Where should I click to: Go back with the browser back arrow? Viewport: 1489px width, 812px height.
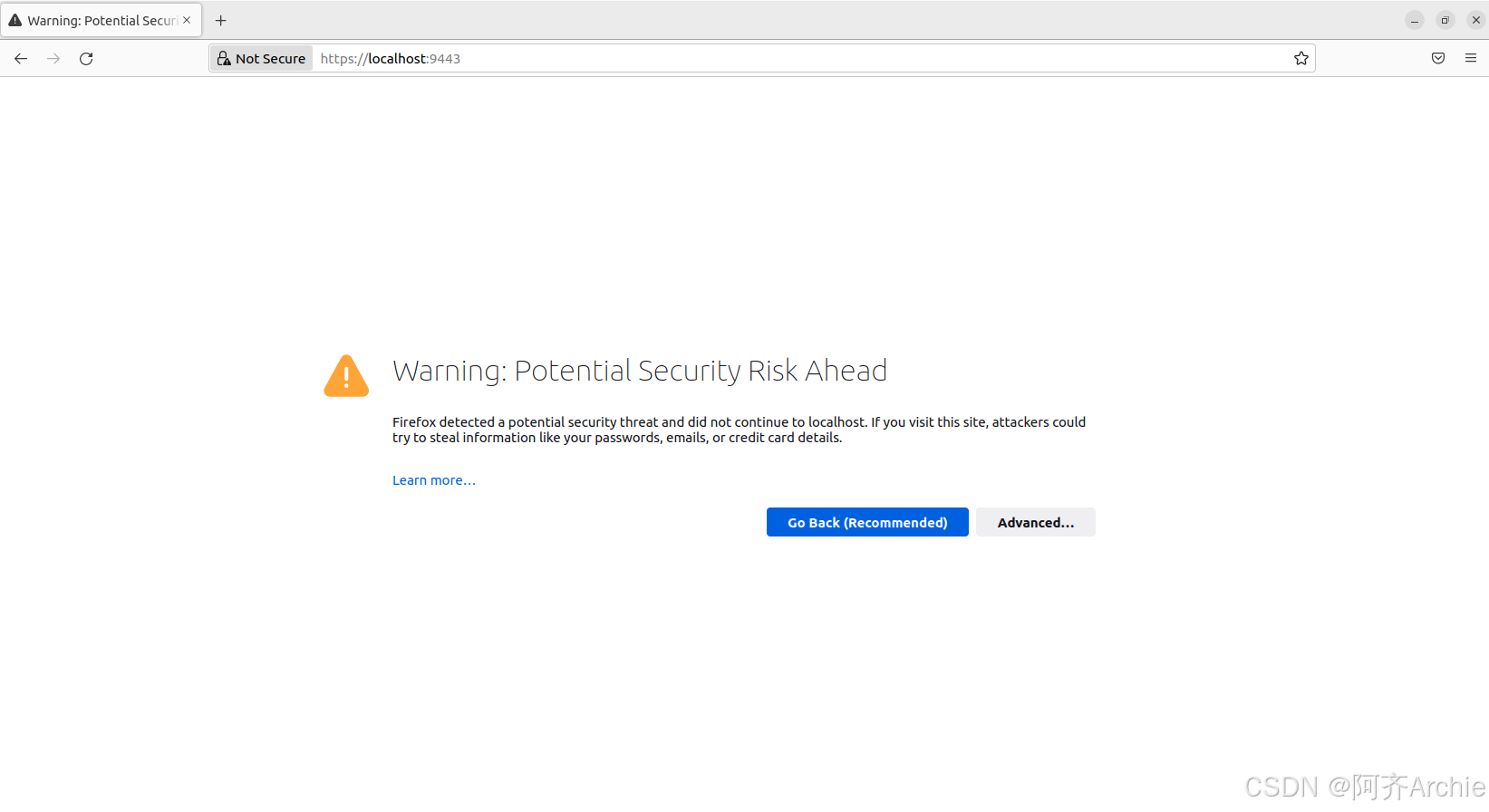[x=21, y=59]
